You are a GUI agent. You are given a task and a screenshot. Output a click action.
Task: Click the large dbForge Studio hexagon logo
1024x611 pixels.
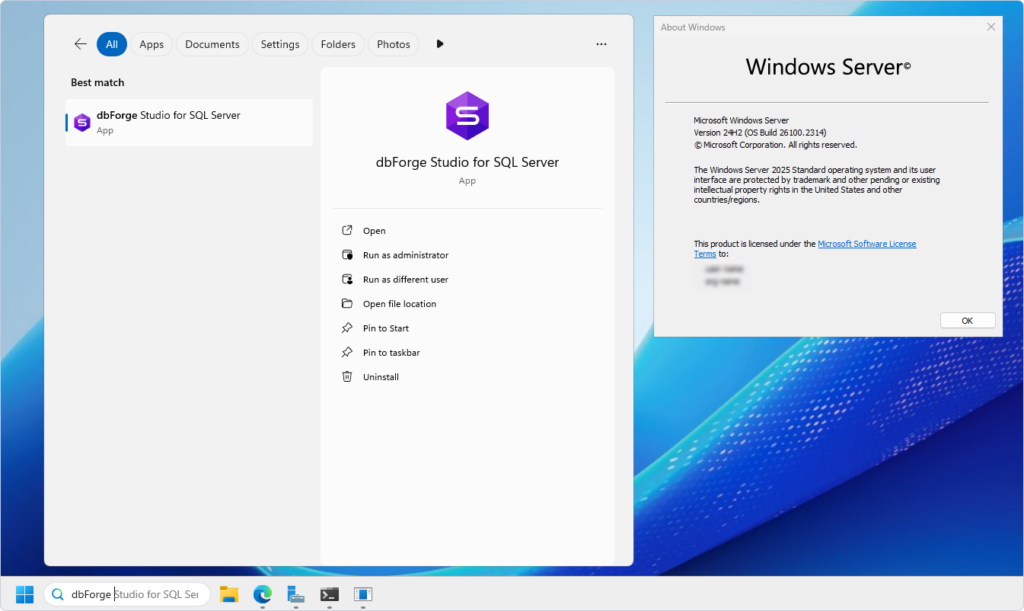[467, 116]
